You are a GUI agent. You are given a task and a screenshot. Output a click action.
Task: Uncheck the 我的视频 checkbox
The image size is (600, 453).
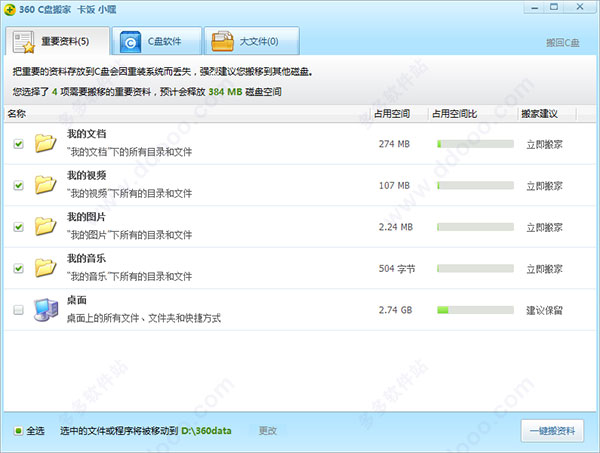click(x=18, y=186)
